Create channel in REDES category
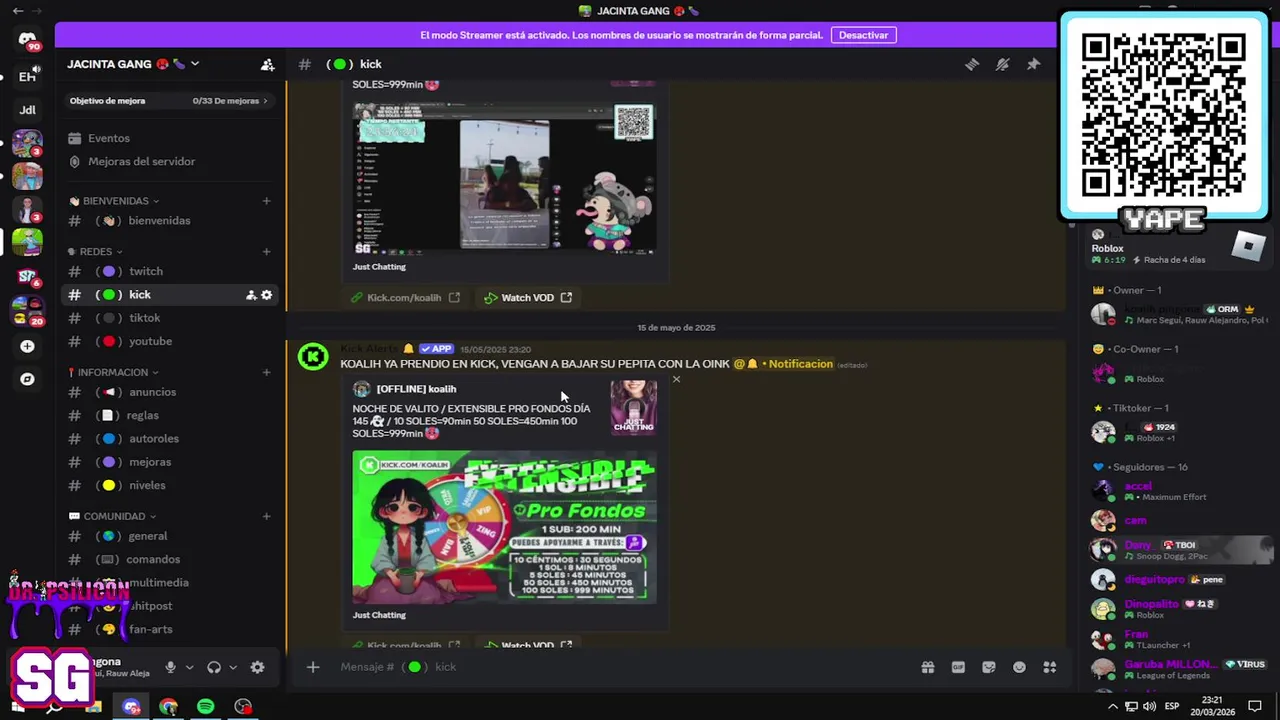This screenshot has height=720, width=1280. tap(266, 252)
